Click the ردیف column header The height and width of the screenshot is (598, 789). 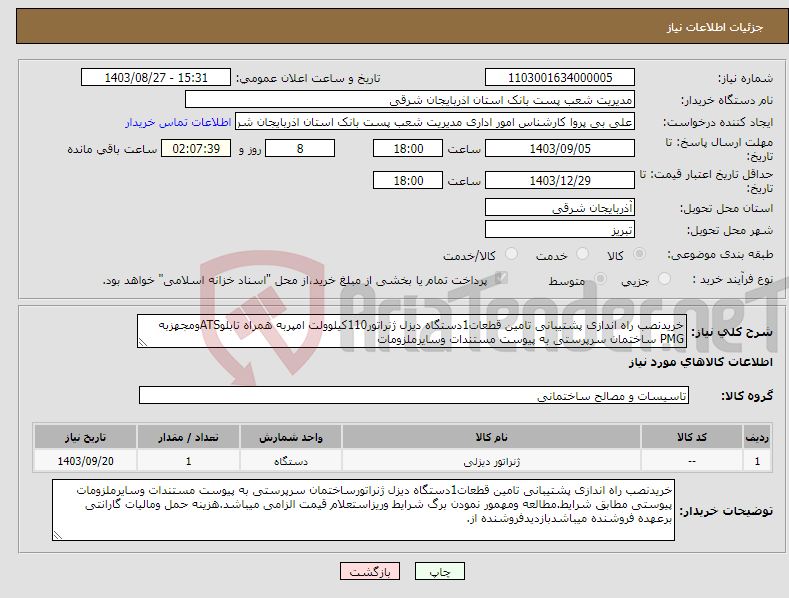click(x=757, y=437)
